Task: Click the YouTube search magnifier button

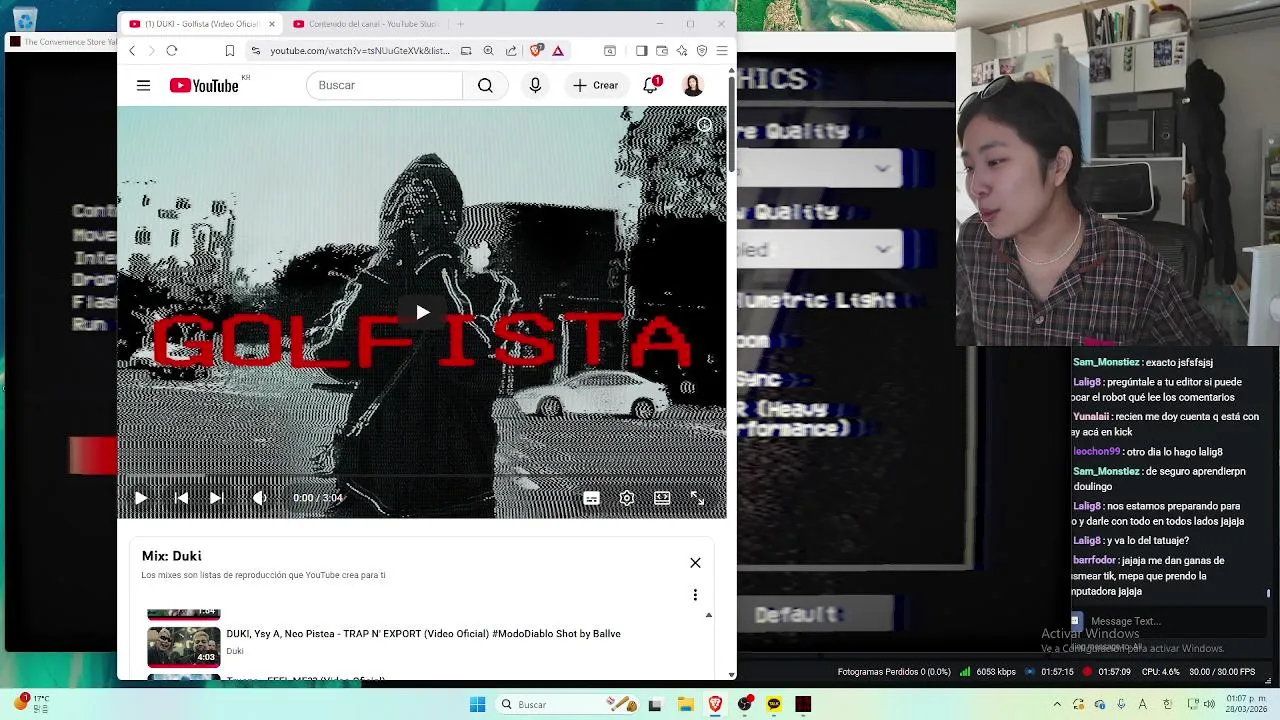Action: click(x=485, y=86)
